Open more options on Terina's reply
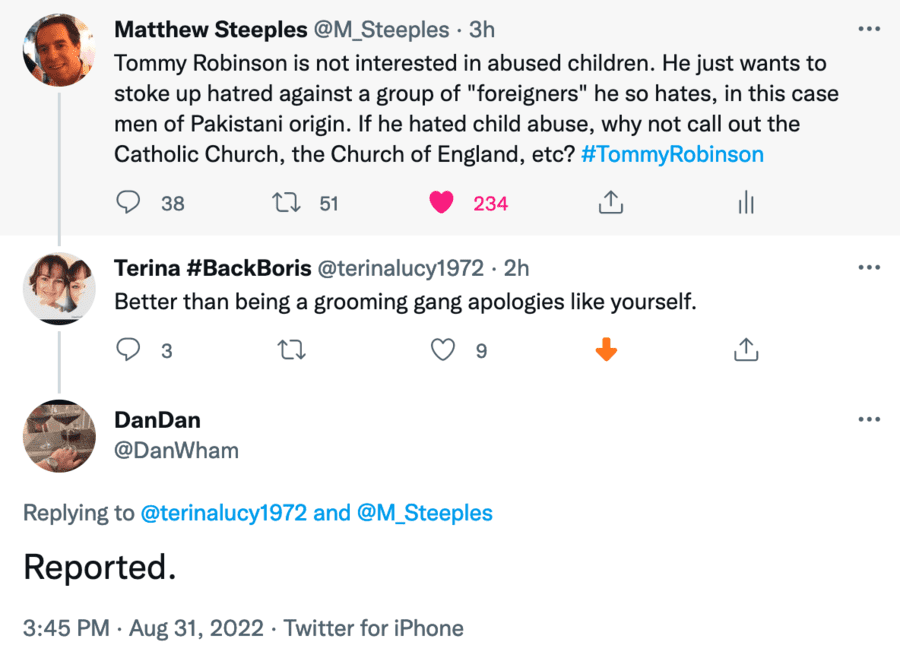Image resolution: width=900 pixels, height=661 pixels. tap(869, 268)
